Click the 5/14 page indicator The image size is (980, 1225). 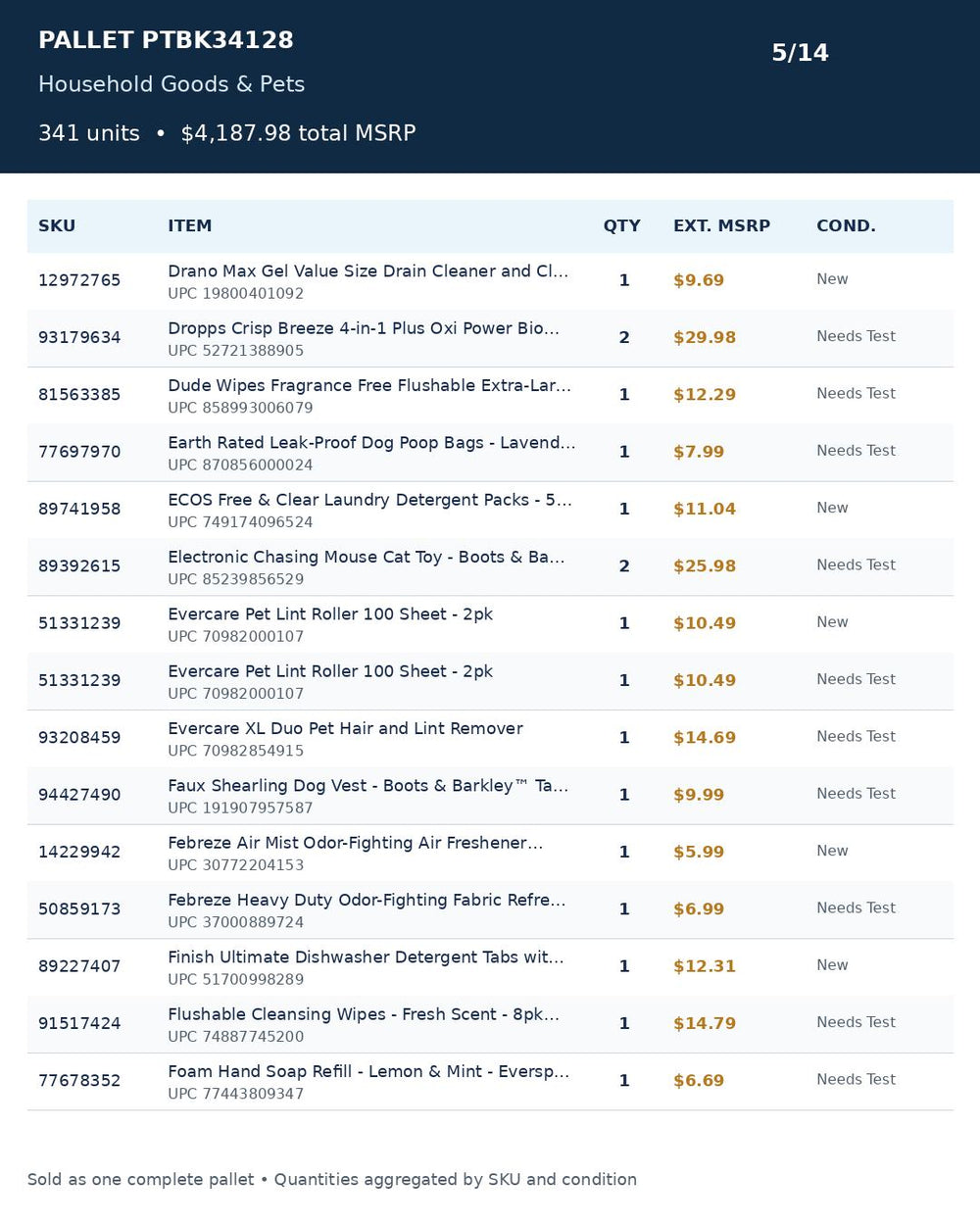[x=800, y=53]
